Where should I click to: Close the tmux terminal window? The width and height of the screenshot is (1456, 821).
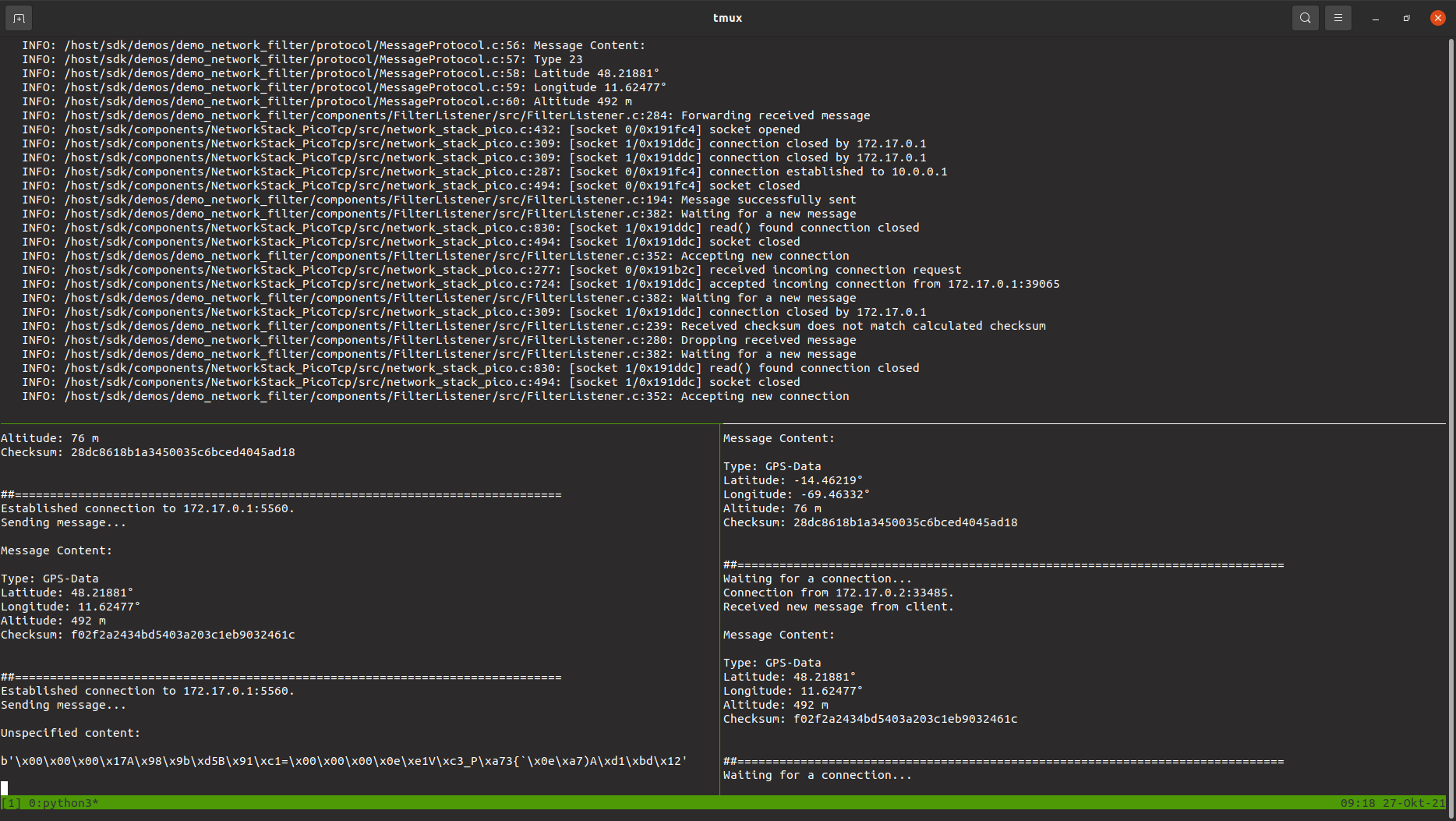click(x=1438, y=18)
